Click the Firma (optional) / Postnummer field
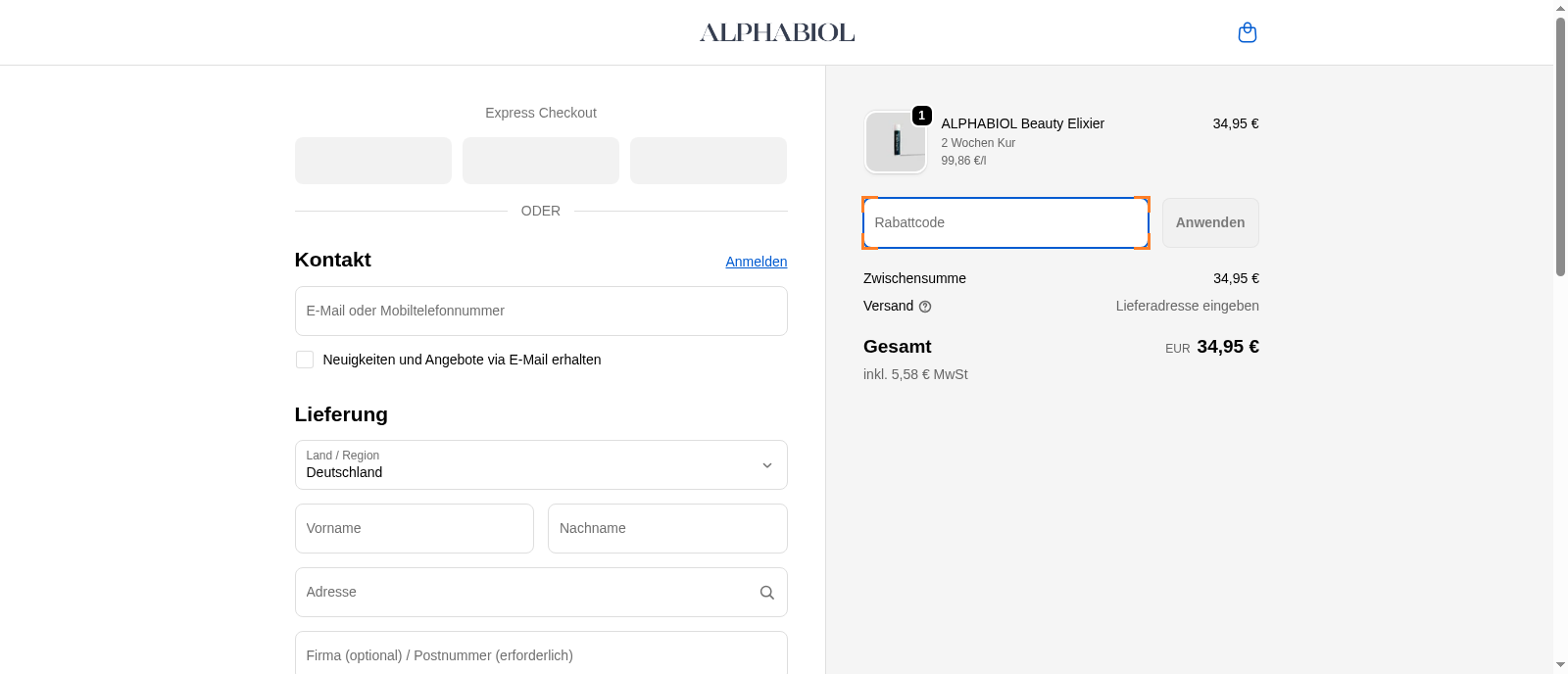 click(541, 652)
